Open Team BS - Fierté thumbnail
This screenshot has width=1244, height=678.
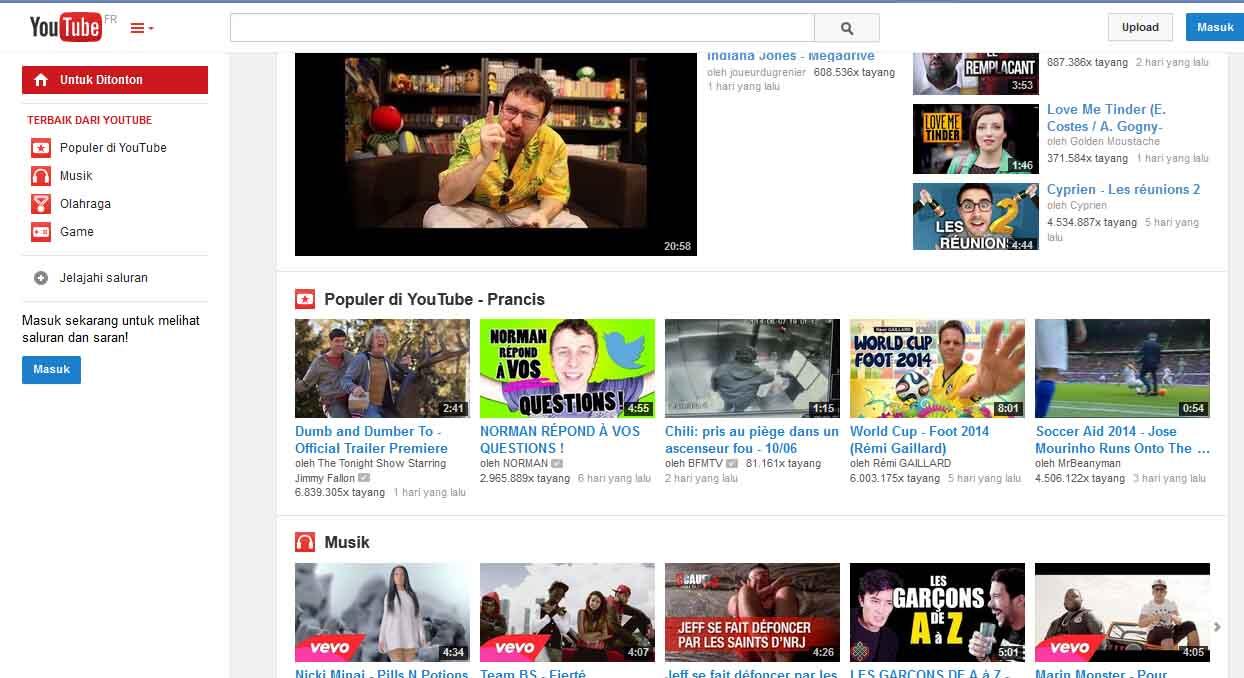pos(567,612)
